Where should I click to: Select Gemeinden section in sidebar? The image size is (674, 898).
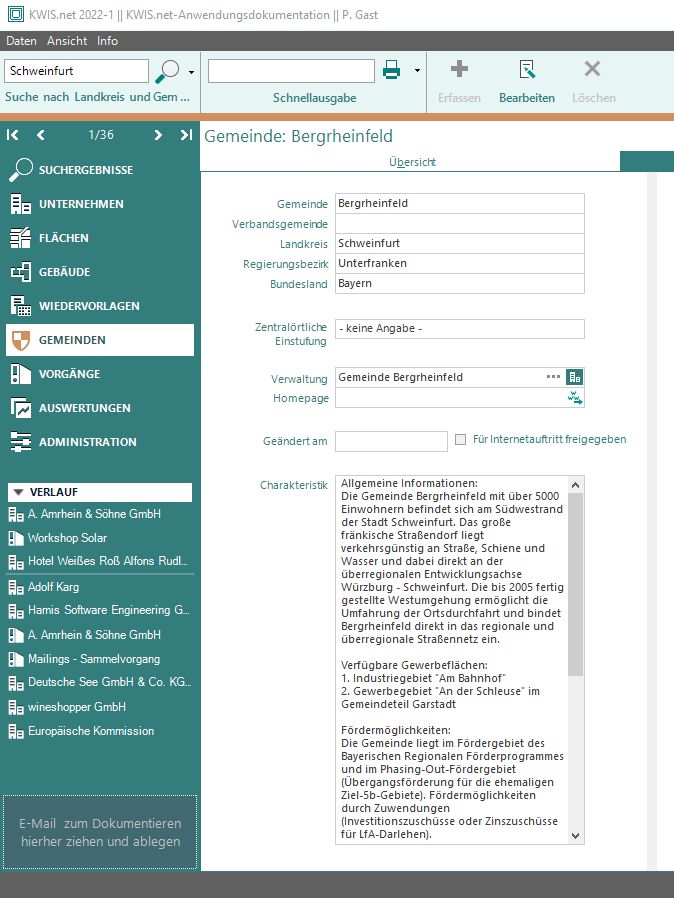100,340
